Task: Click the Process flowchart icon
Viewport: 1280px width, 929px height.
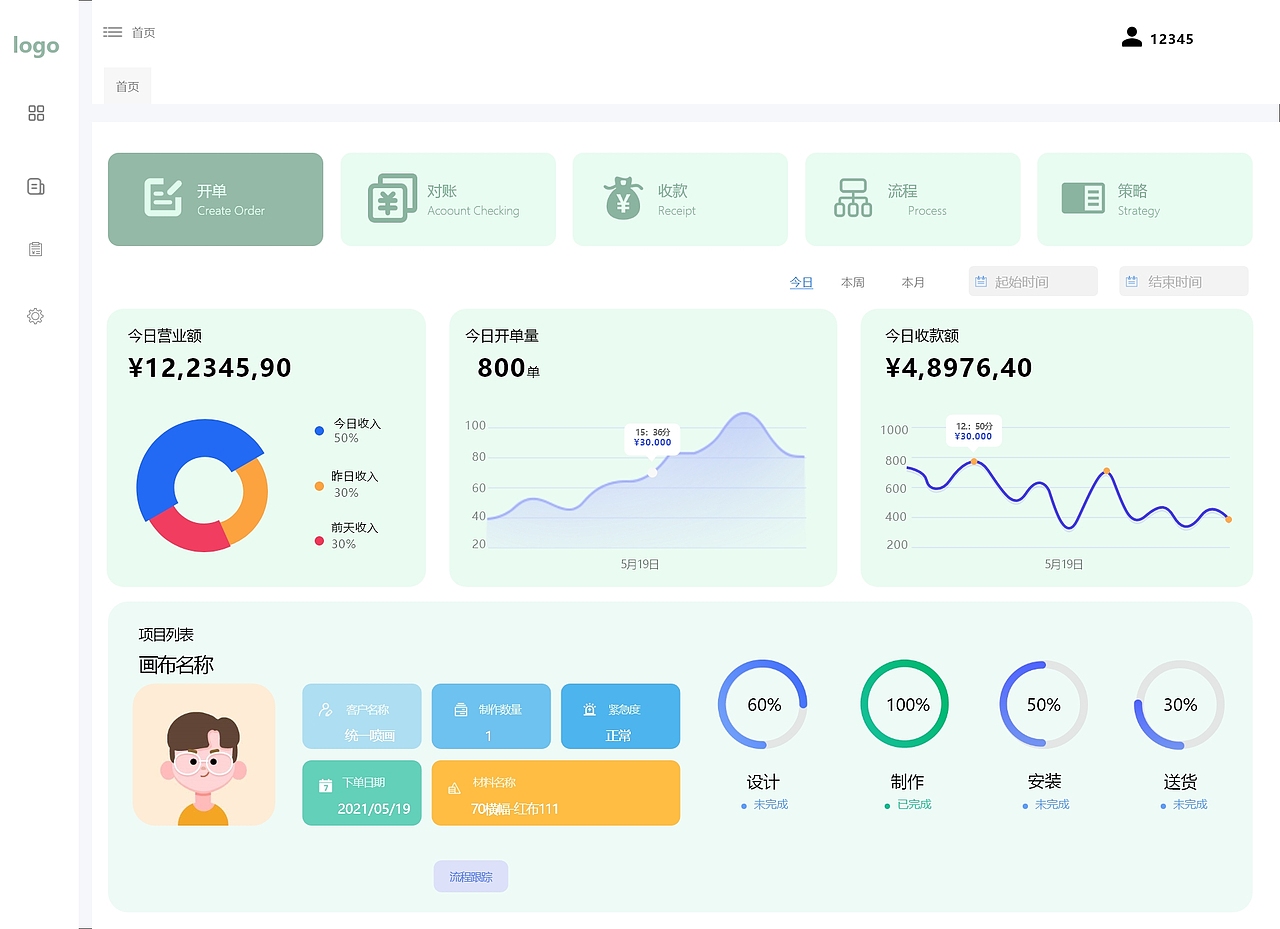Action: point(853,197)
